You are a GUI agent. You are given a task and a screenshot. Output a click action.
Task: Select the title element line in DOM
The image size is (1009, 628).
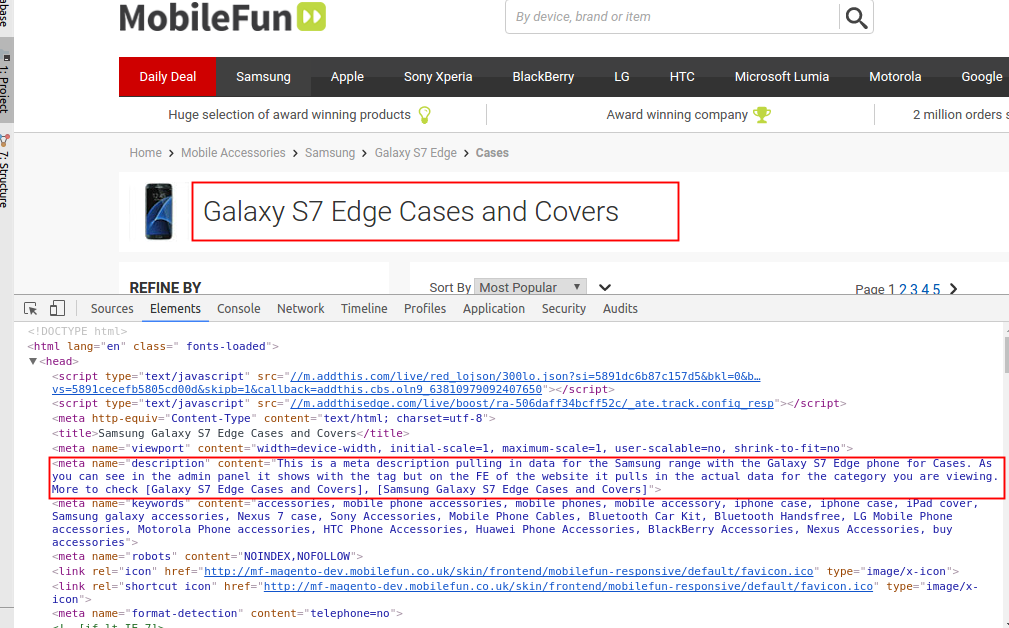coord(231,434)
